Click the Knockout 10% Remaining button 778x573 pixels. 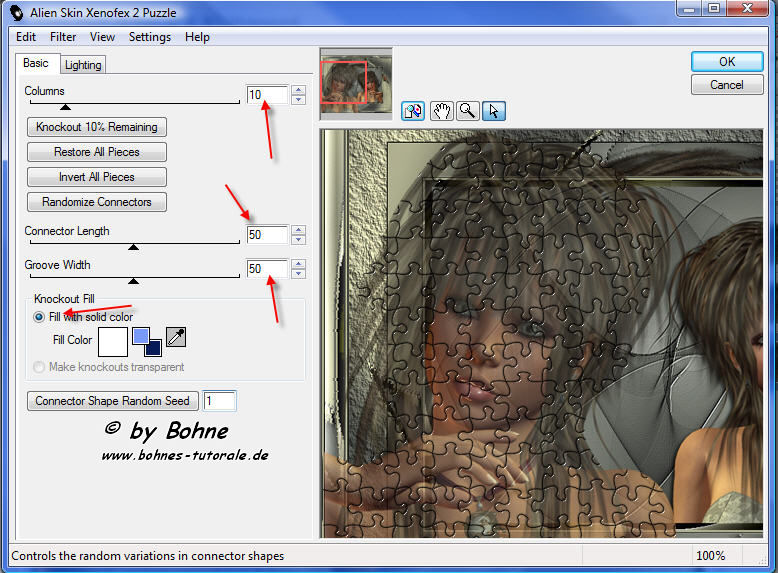click(96, 127)
